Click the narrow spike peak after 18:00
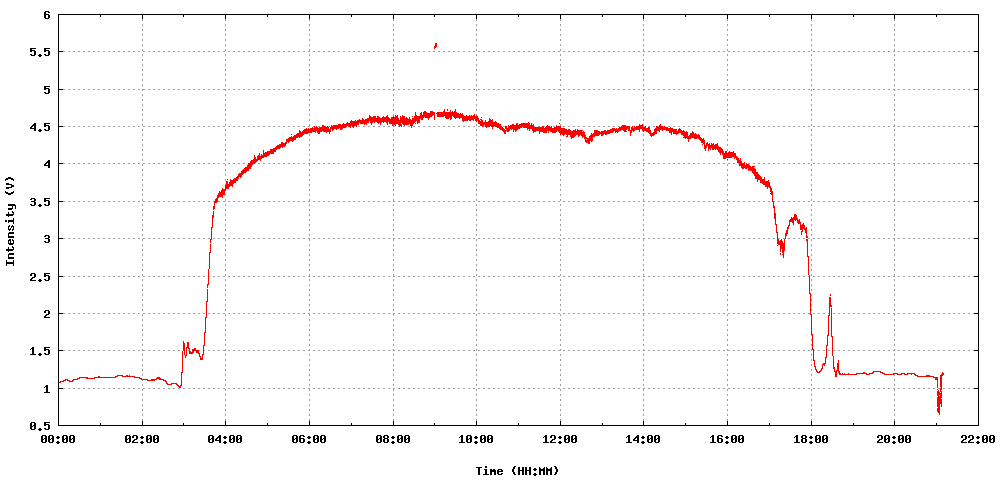The image size is (1000, 480). [830, 298]
